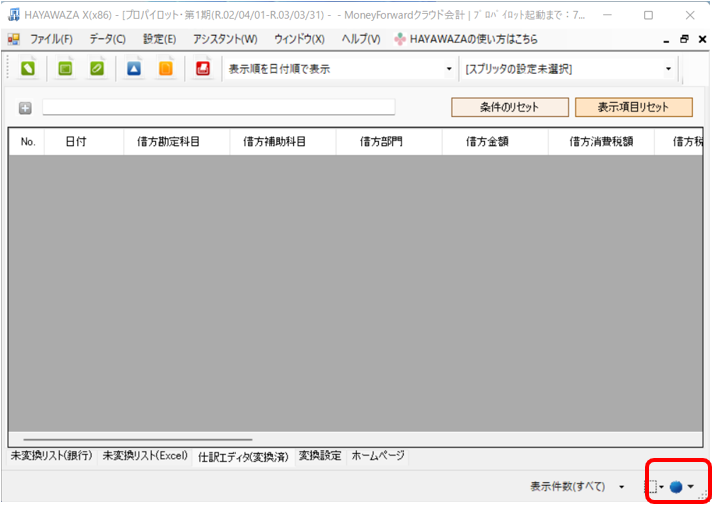Select the 仕訳エディタ(変換済) tab
The image size is (712, 505).
(x=243, y=457)
